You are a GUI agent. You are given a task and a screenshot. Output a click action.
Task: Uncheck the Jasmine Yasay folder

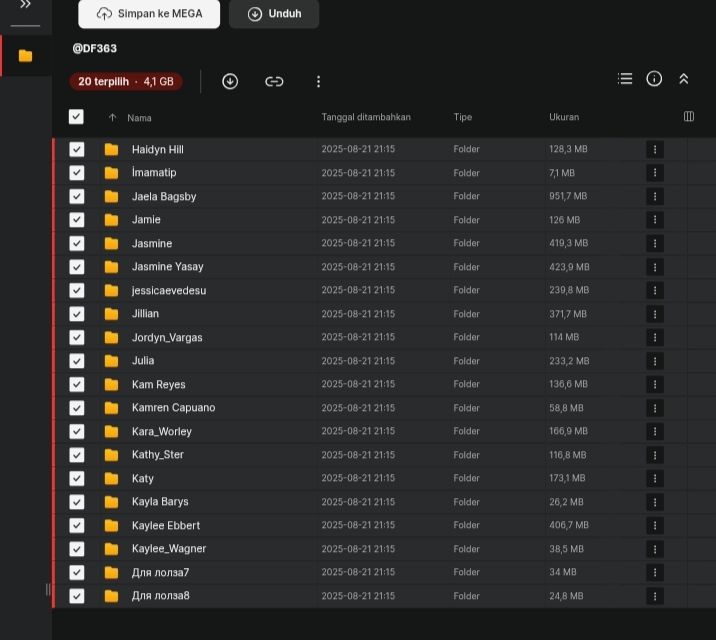pos(77,267)
